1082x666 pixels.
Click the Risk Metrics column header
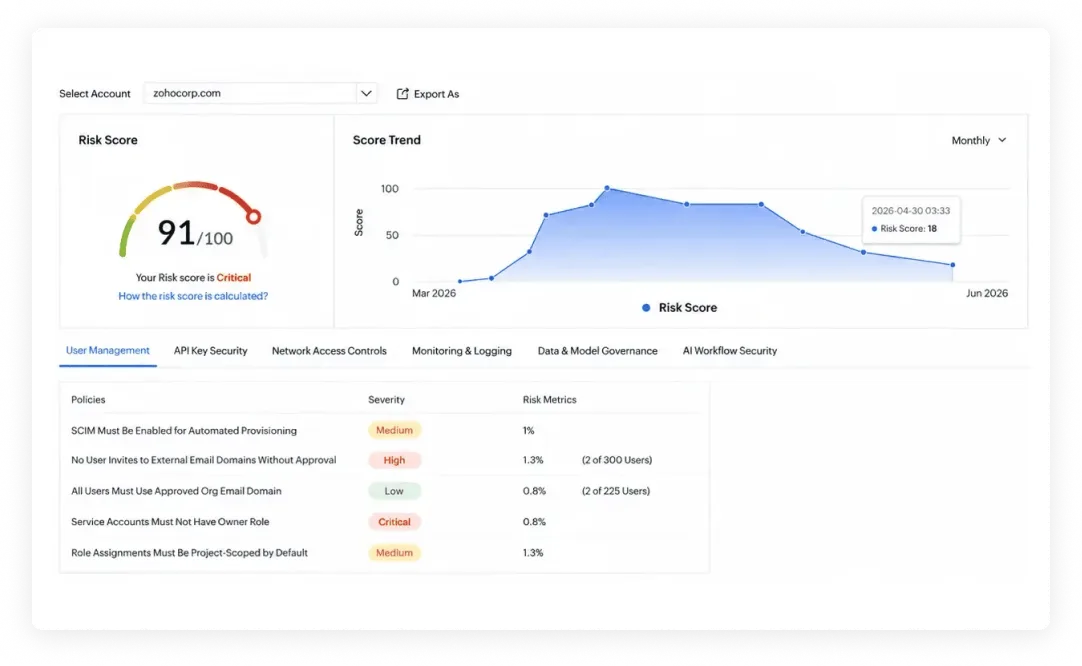click(549, 400)
